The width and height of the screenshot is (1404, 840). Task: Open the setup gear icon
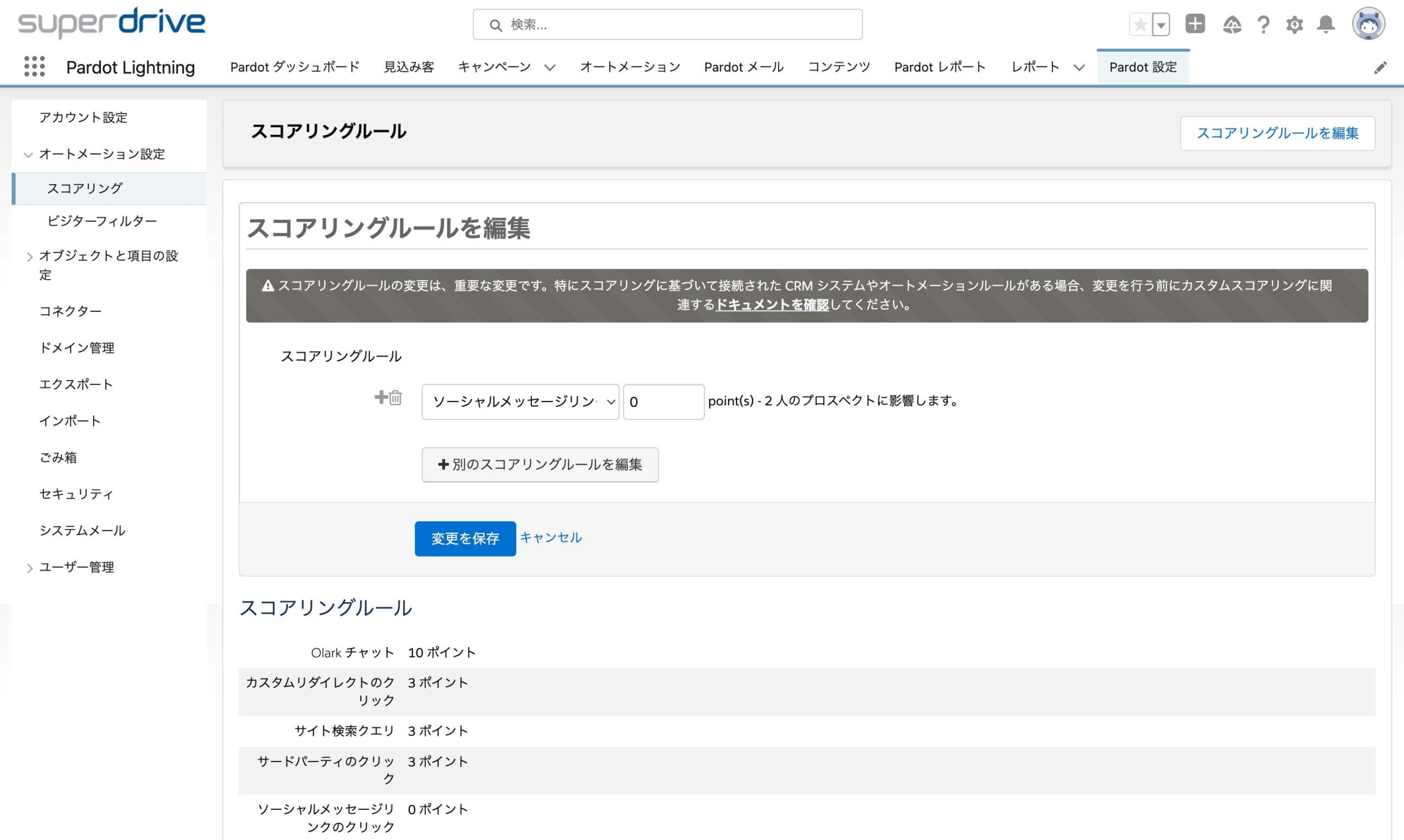pyautogui.click(x=1294, y=24)
